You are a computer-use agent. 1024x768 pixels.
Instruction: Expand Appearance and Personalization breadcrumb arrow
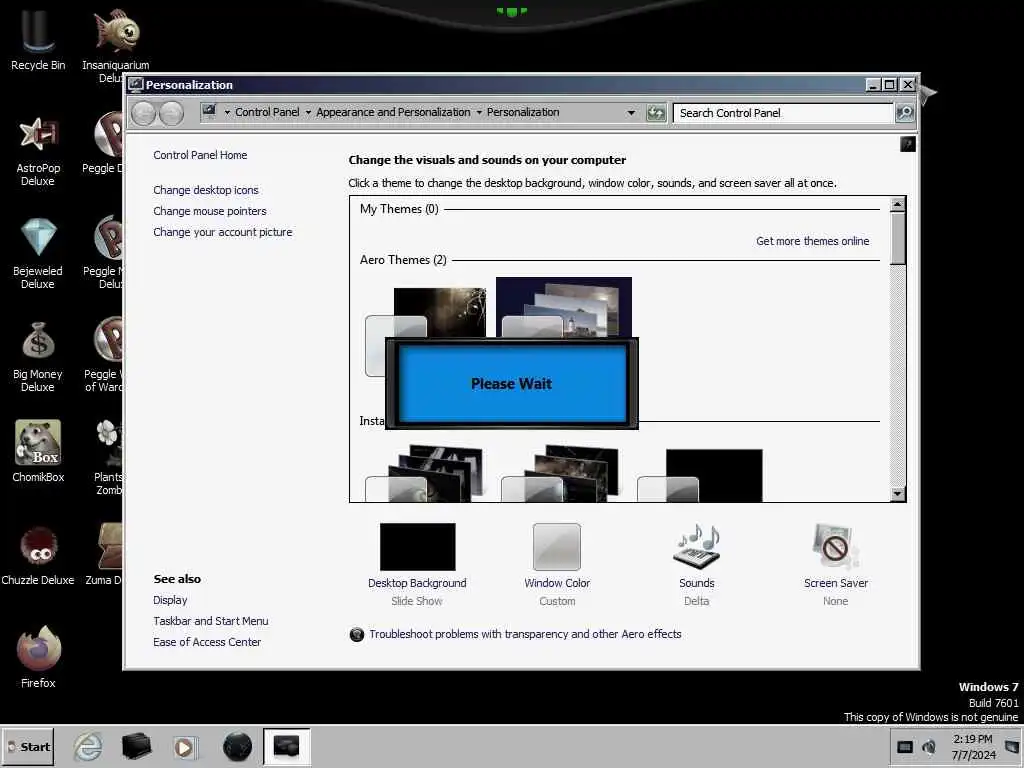pos(479,112)
